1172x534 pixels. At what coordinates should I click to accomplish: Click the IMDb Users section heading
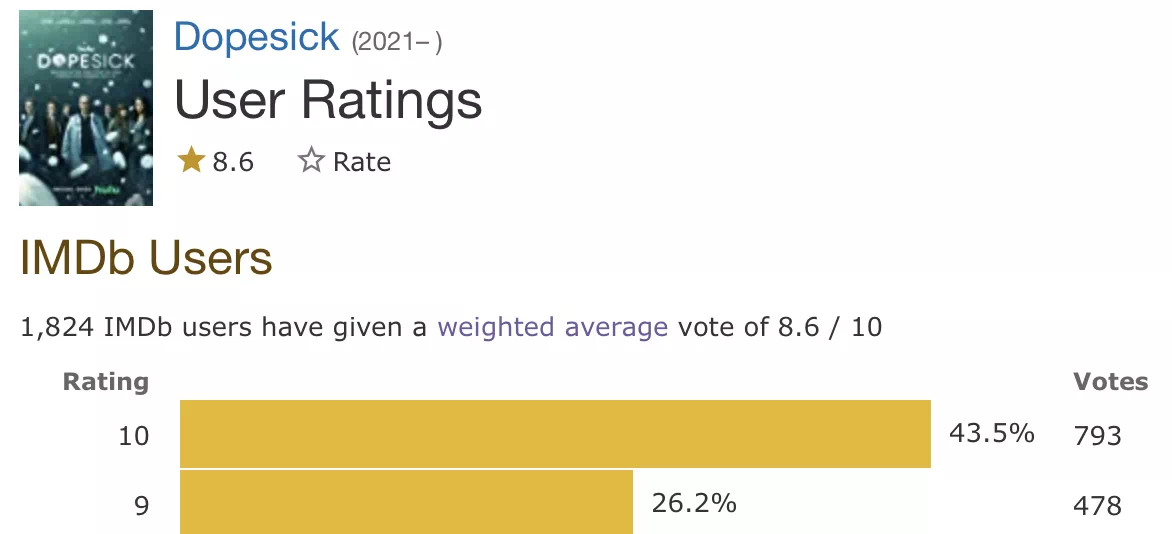pos(146,257)
